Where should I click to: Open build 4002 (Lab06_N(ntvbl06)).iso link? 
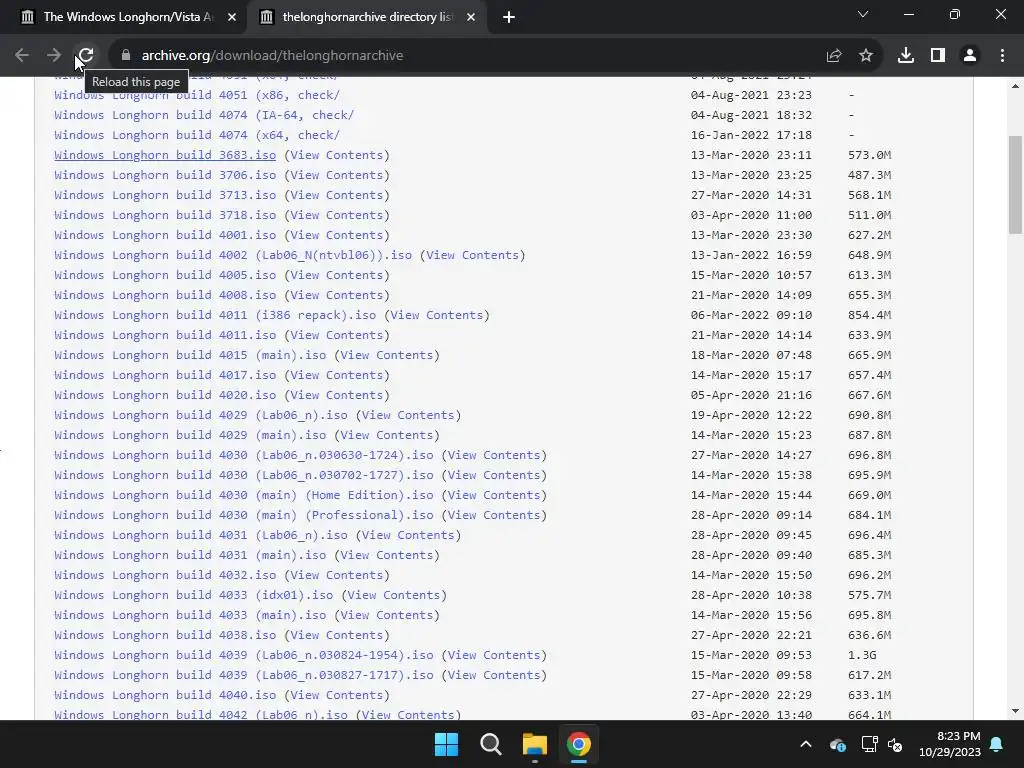[x=233, y=255]
